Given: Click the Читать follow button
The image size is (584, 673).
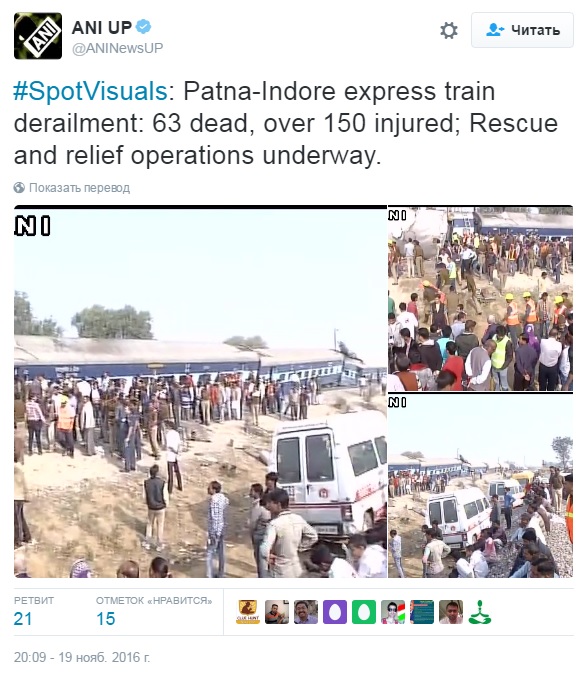Looking at the screenshot, I should (x=522, y=30).
